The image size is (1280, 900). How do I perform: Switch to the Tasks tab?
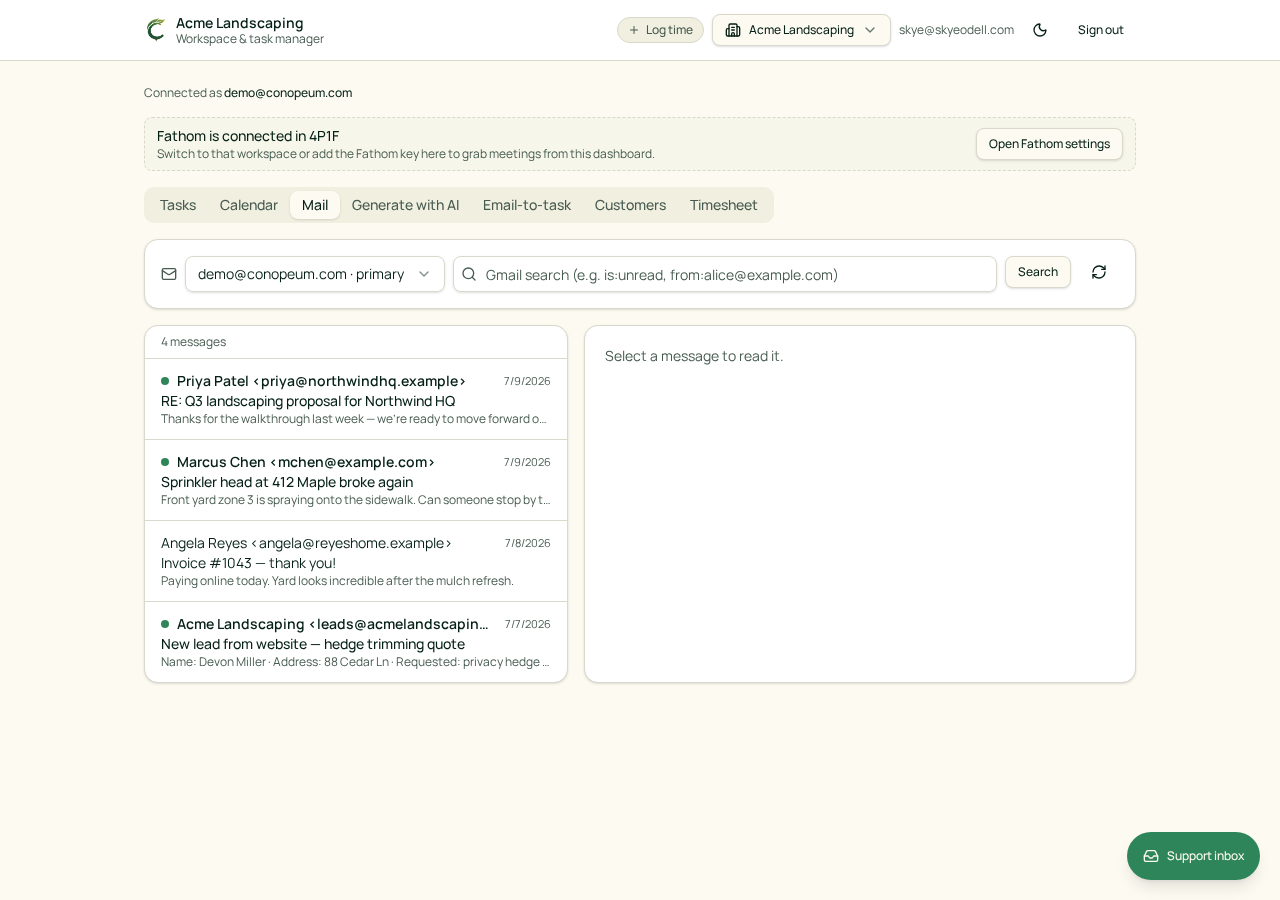coord(178,205)
